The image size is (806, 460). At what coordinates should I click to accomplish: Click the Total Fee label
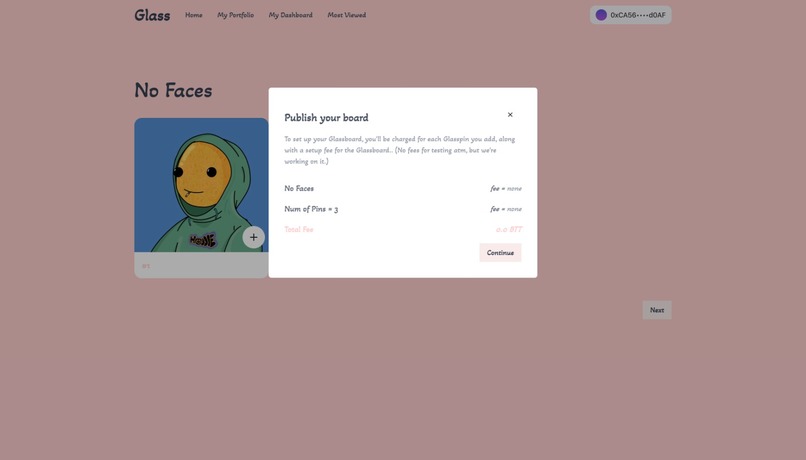(x=299, y=229)
